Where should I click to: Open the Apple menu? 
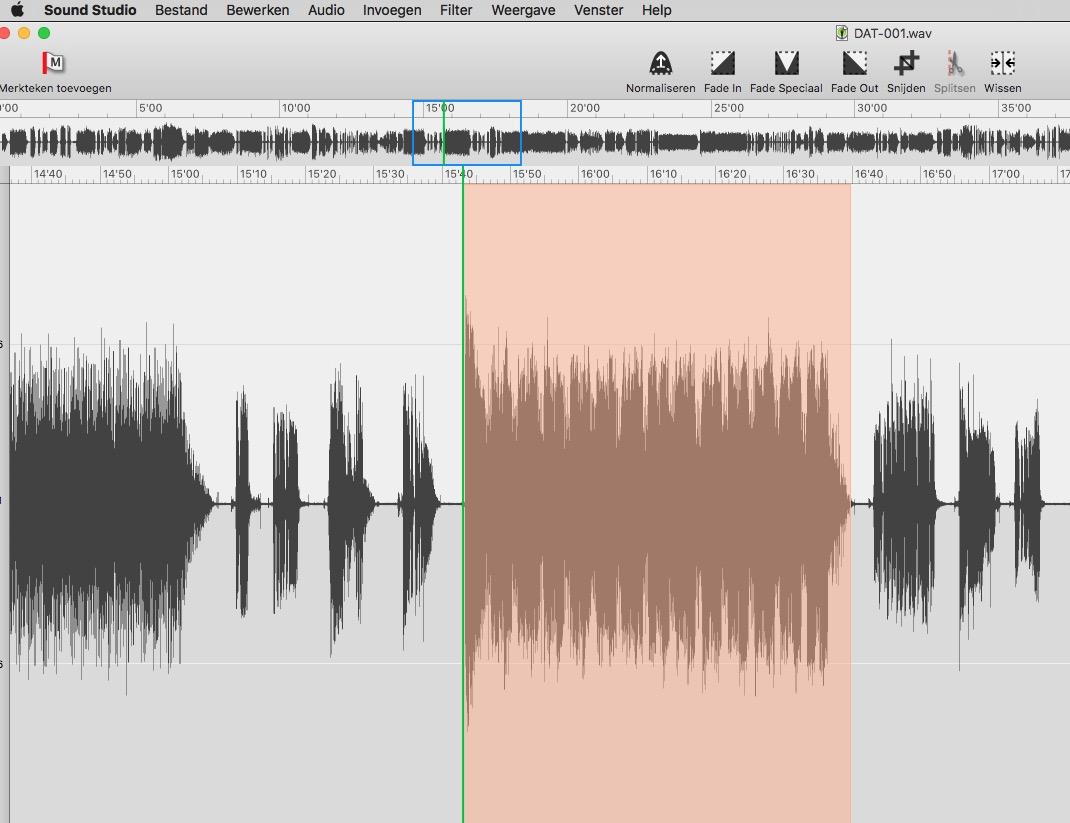[x=17, y=10]
